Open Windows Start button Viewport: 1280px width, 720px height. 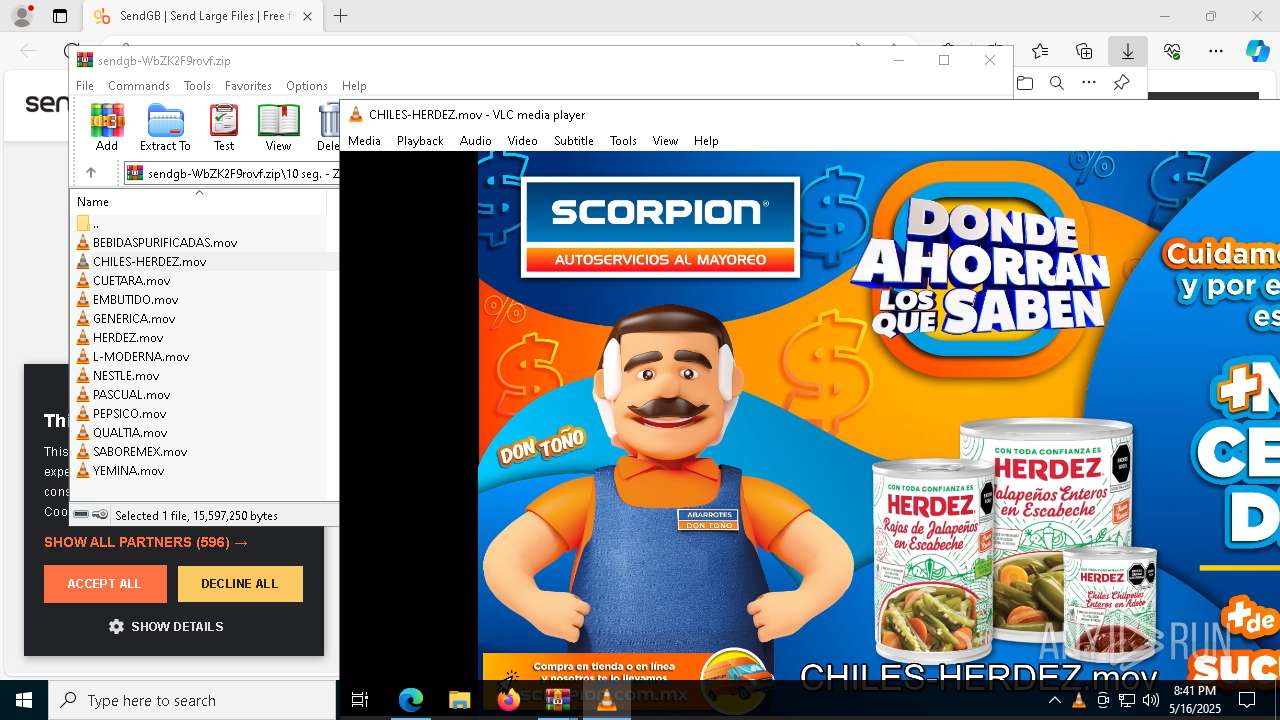(x=24, y=700)
